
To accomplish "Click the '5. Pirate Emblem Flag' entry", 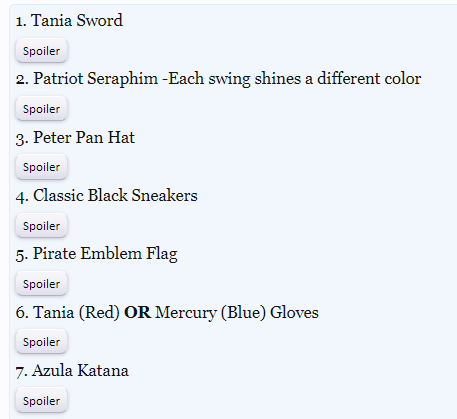I will point(97,254).
